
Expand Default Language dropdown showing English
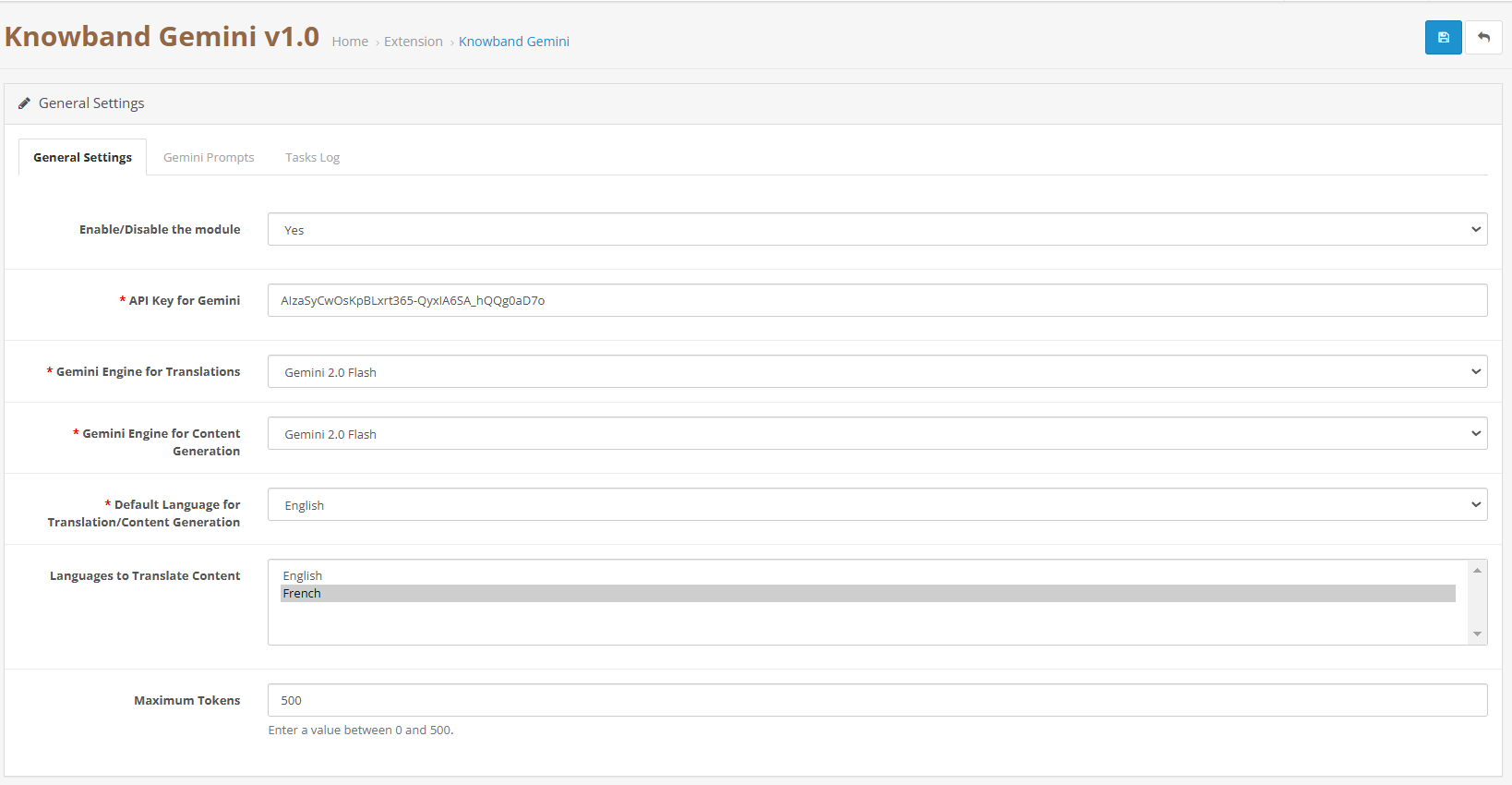877,505
